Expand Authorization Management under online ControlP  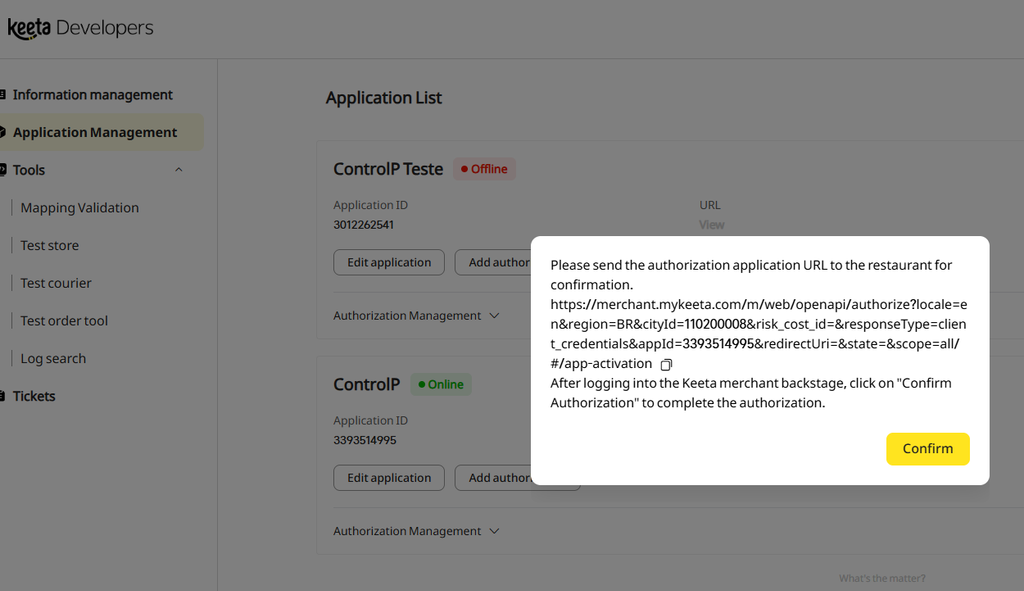click(x=417, y=531)
